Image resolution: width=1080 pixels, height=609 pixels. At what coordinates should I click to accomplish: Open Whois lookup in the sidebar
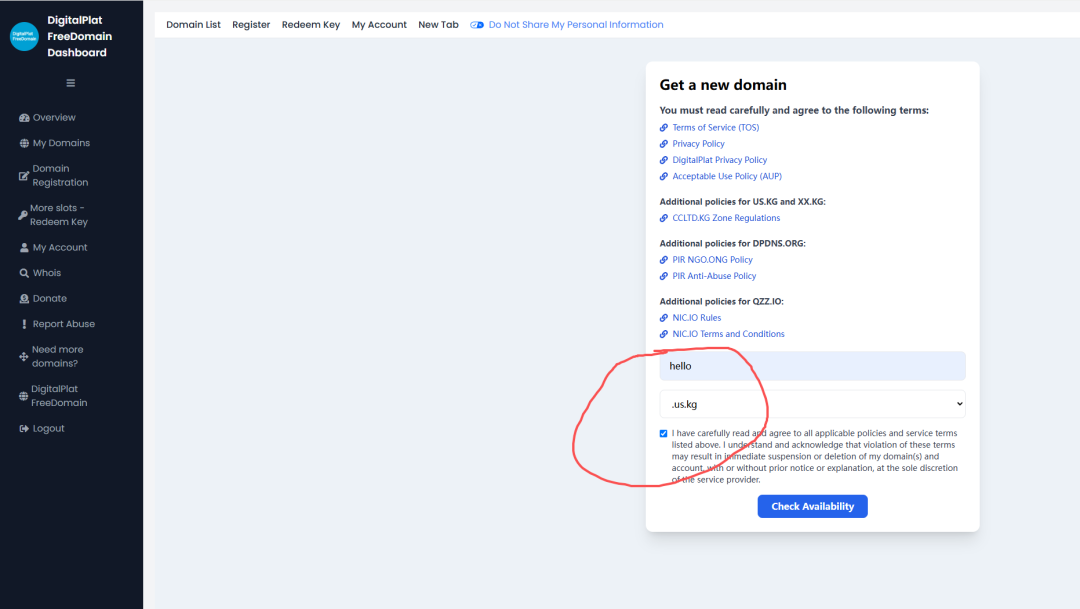[46, 273]
